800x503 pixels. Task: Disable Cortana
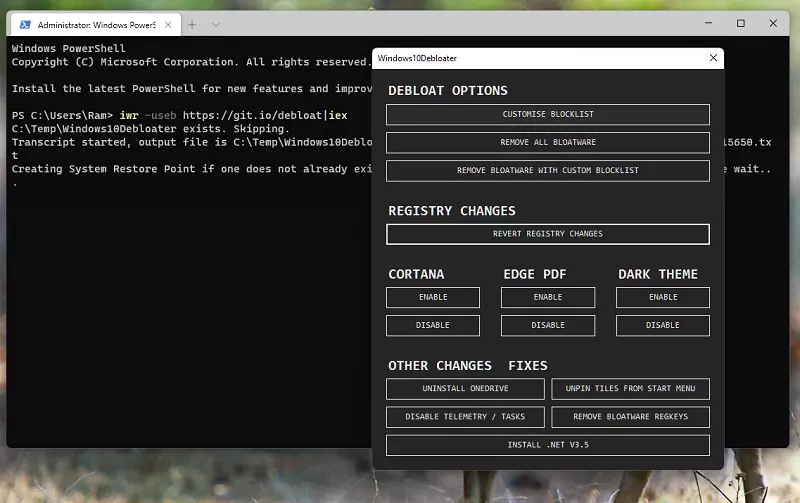(x=432, y=325)
